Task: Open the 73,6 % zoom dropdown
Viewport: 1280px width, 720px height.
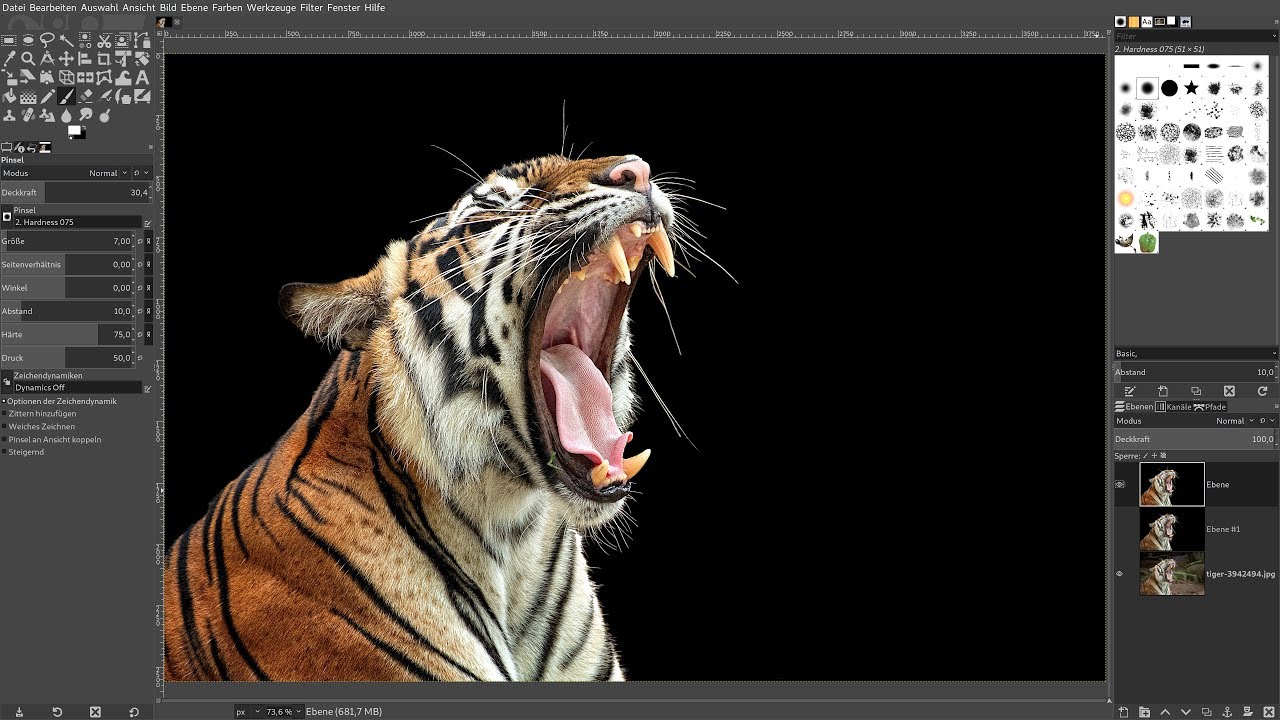Action: click(284, 712)
